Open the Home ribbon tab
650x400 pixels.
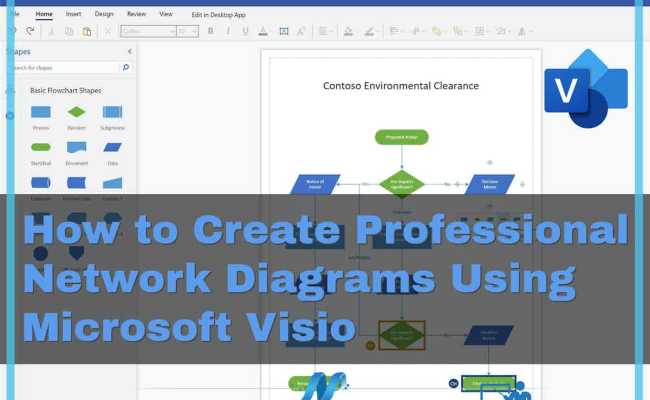click(x=44, y=14)
